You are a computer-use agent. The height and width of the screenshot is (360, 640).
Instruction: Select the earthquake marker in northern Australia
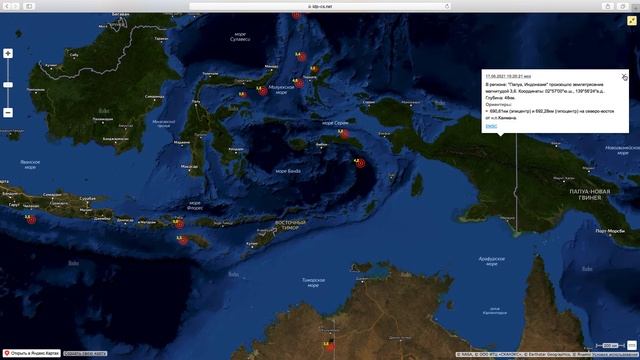tap(329, 347)
